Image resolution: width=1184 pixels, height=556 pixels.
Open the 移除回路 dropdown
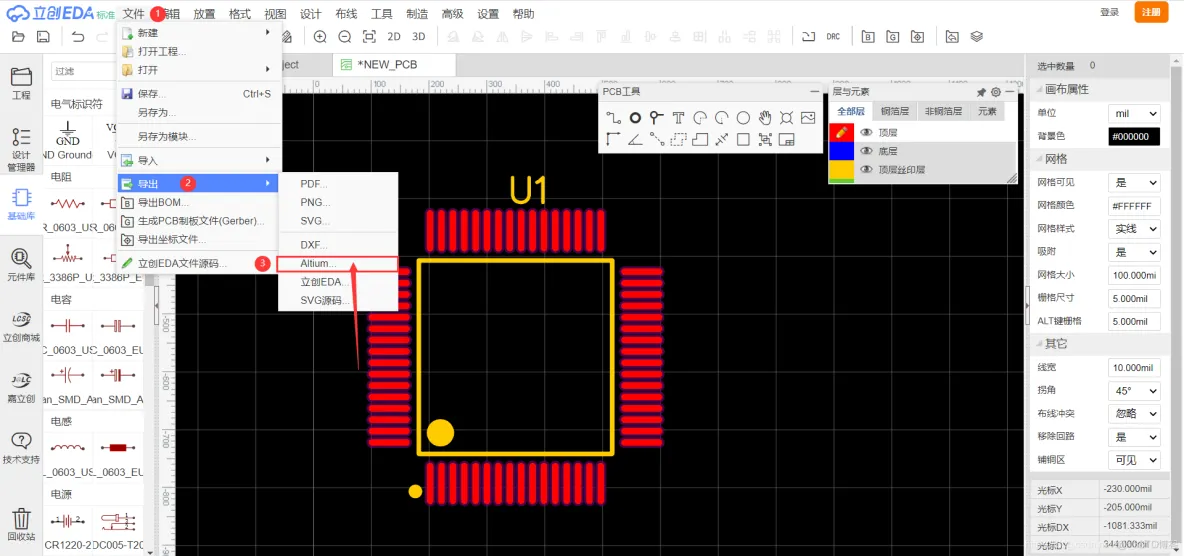pos(1134,437)
